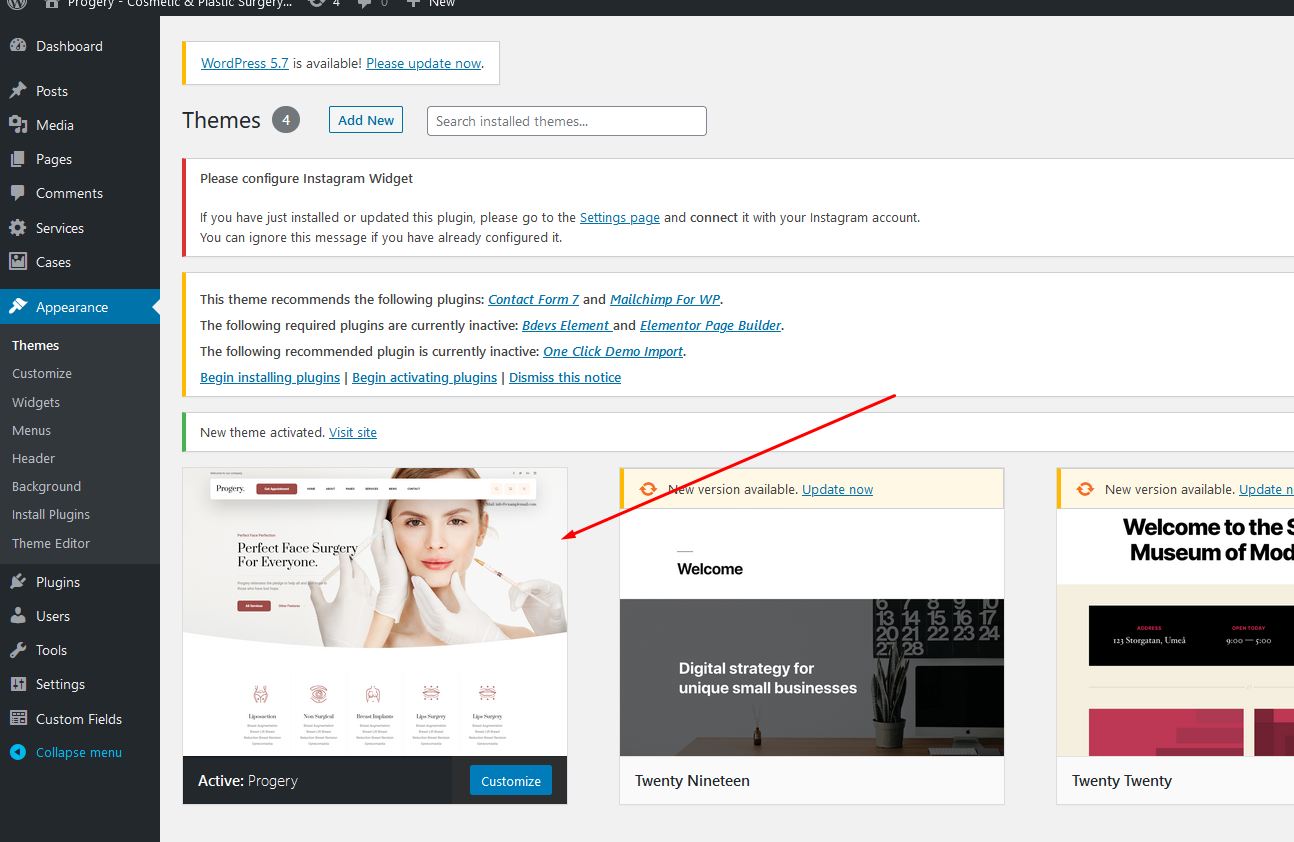1294x842 pixels.
Task: Click the Settings sliders icon
Action: coord(18,684)
